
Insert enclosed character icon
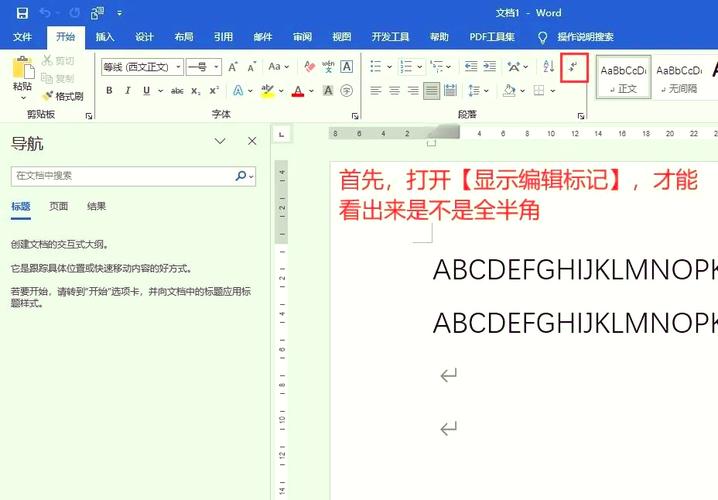tap(347, 91)
